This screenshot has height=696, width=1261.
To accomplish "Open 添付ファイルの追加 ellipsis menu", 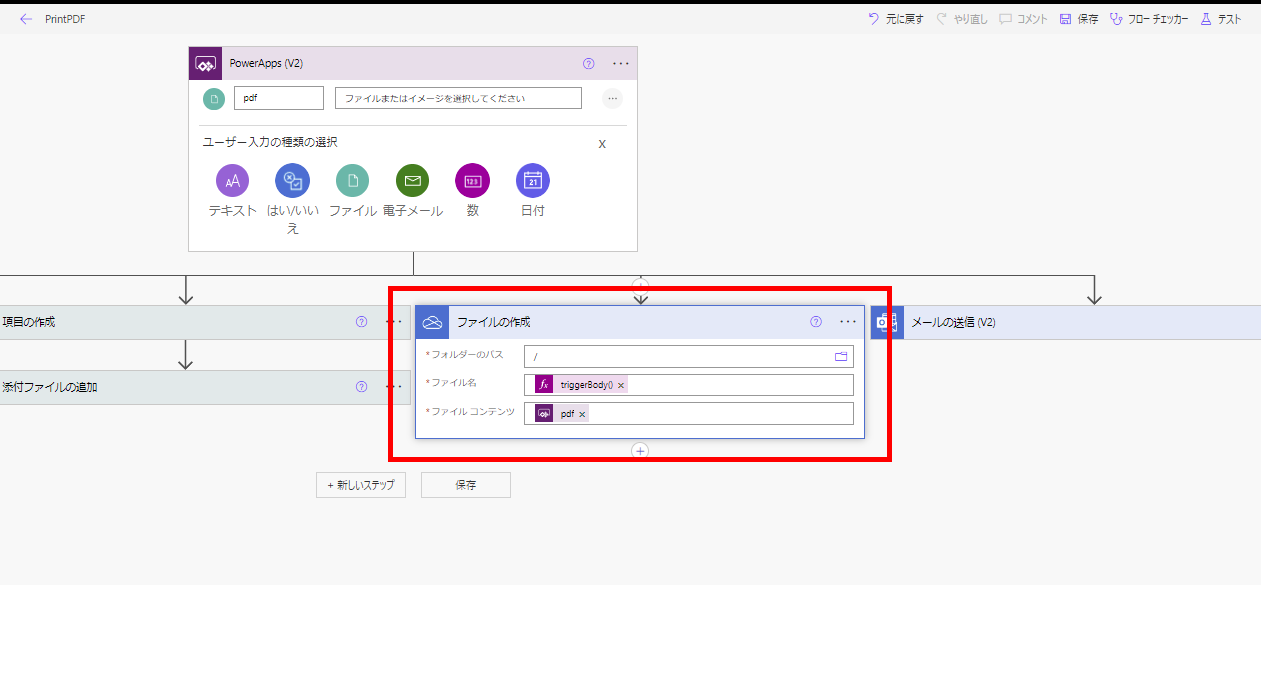I will (x=394, y=387).
